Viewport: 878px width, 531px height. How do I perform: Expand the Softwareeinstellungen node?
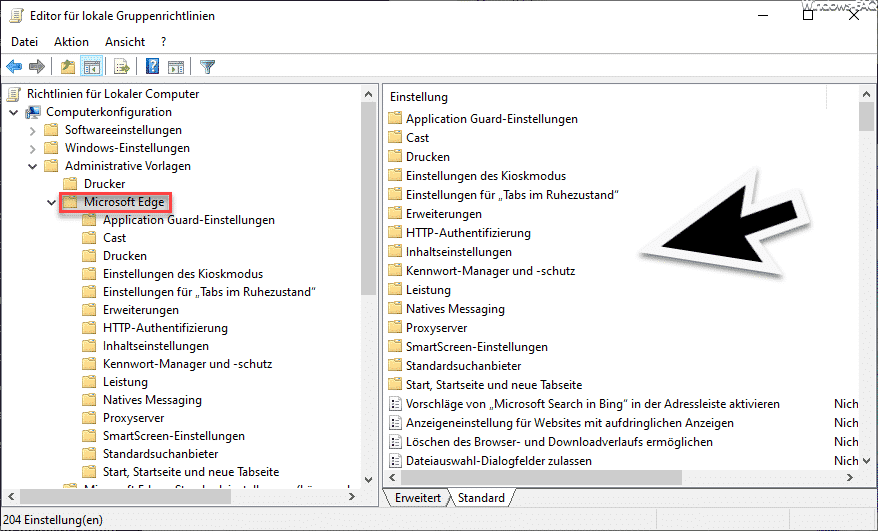click(32, 131)
